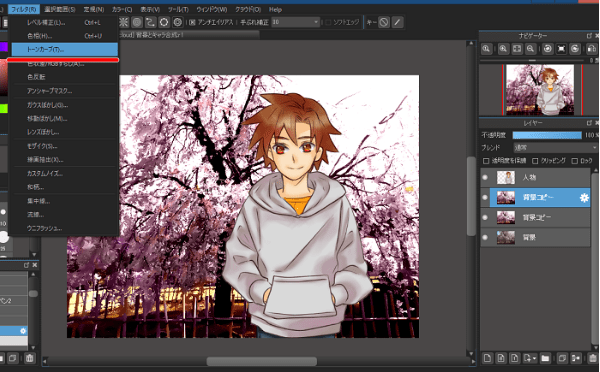The height and width of the screenshot is (372, 600).
Task: Enable the クリッピング checkbox
Action: tap(535, 161)
